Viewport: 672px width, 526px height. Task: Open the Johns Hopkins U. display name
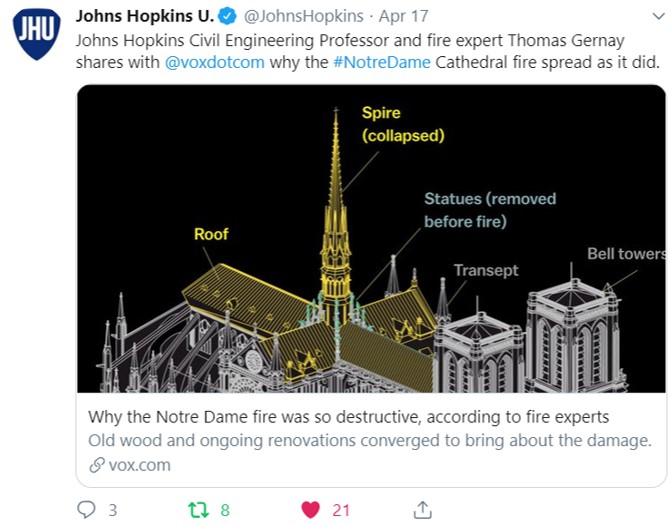pos(145,16)
